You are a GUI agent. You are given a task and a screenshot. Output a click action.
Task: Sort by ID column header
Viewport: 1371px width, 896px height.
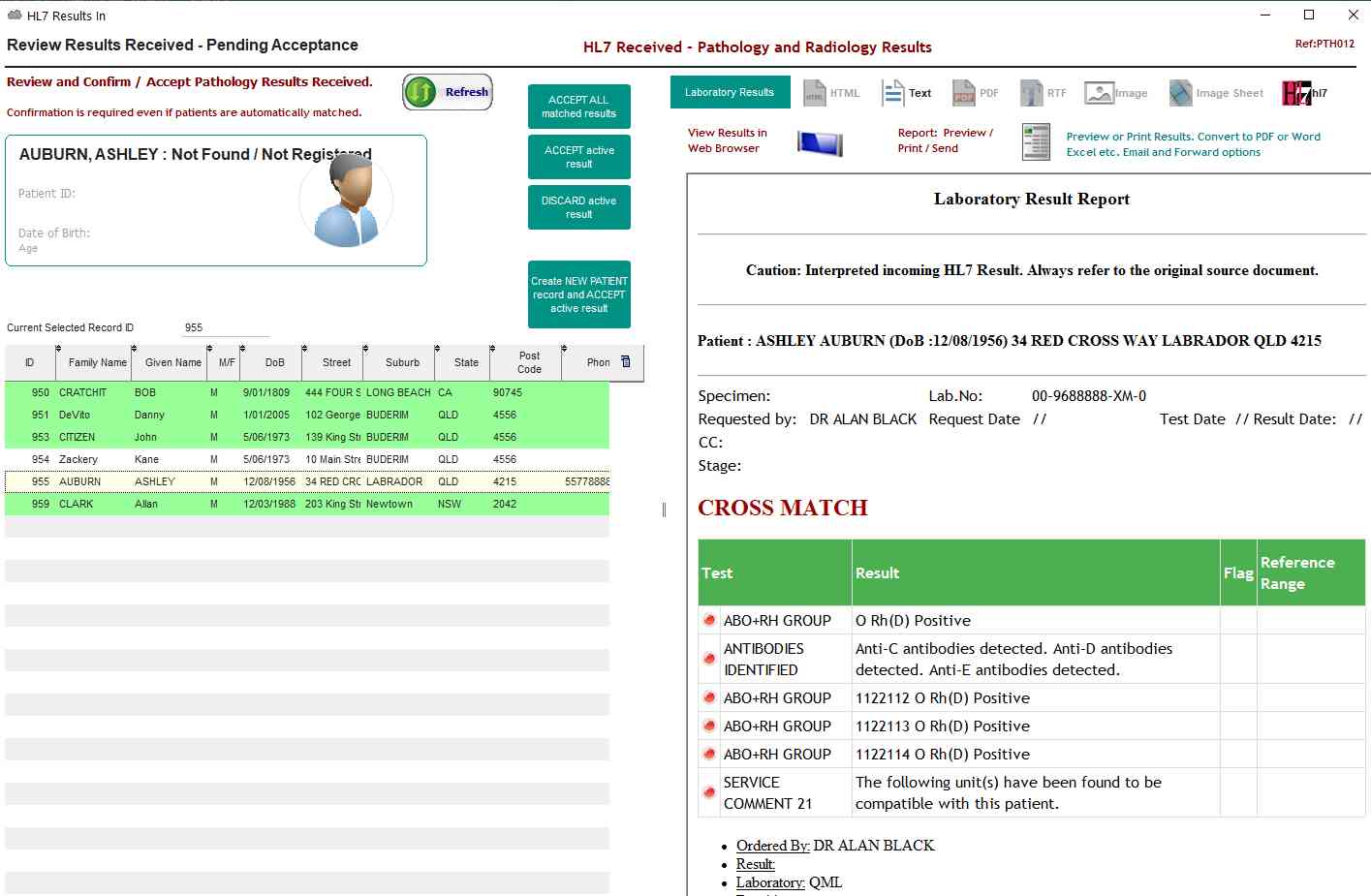pyautogui.click(x=30, y=362)
